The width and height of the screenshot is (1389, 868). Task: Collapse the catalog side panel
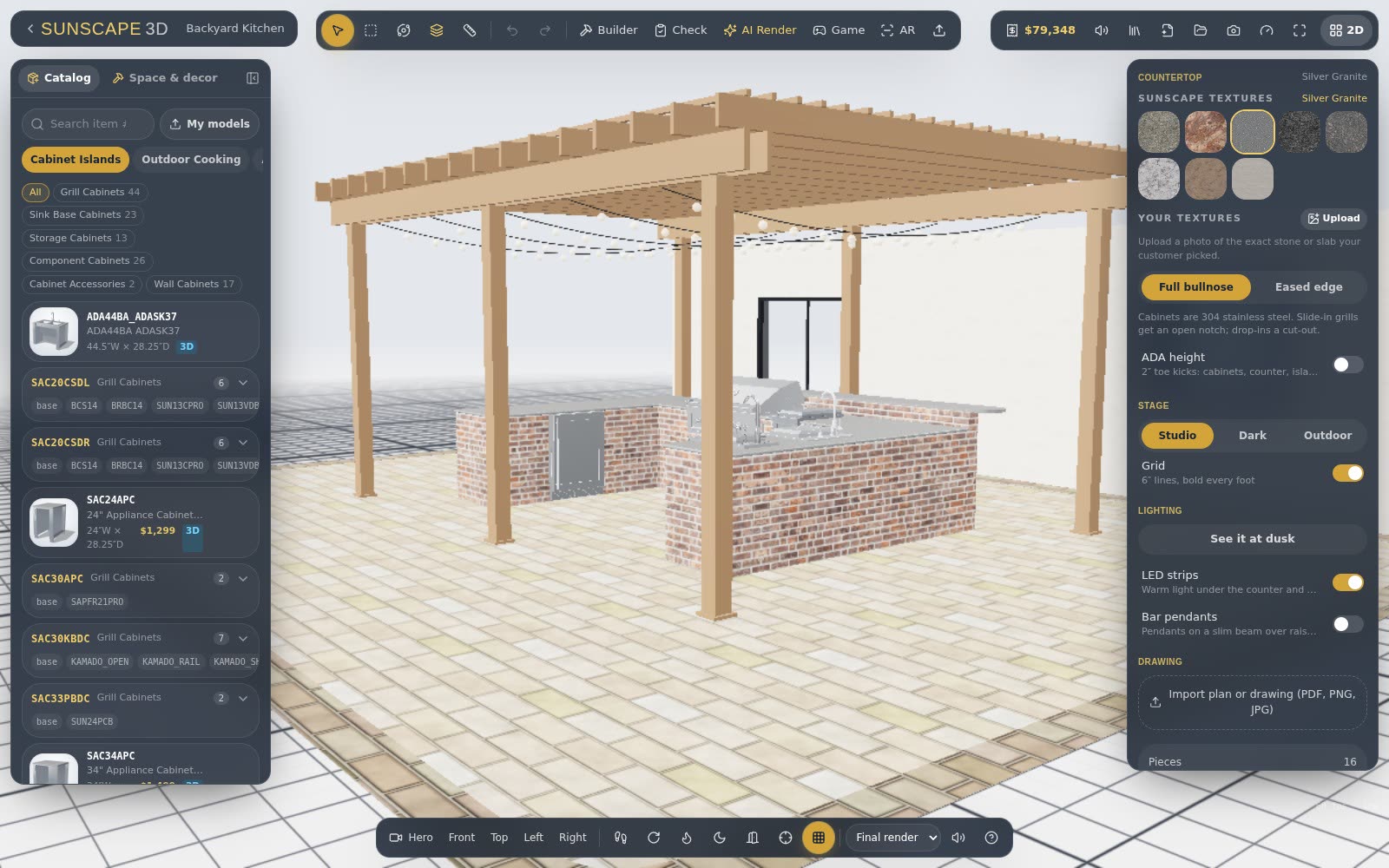[x=253, y=78]
